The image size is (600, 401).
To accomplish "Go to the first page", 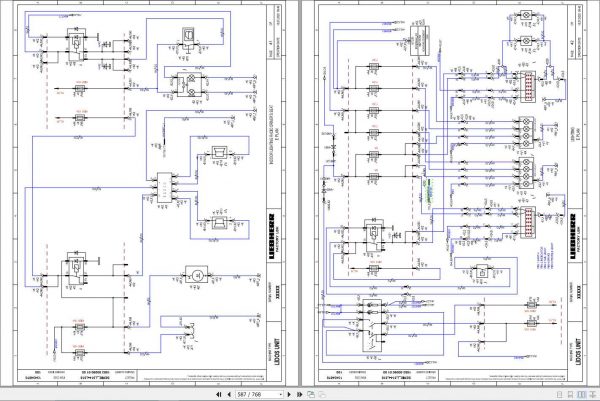I will click(x=218, y=394).
